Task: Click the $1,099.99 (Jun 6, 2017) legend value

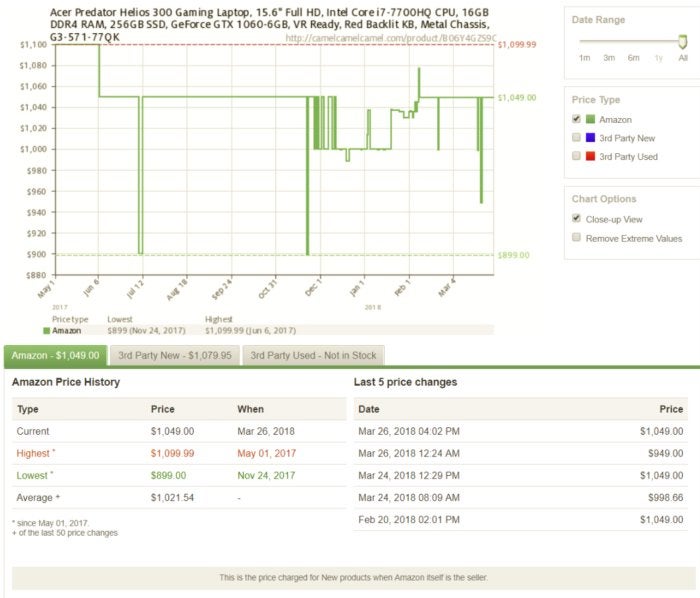Action: click(x=250, y=331)
